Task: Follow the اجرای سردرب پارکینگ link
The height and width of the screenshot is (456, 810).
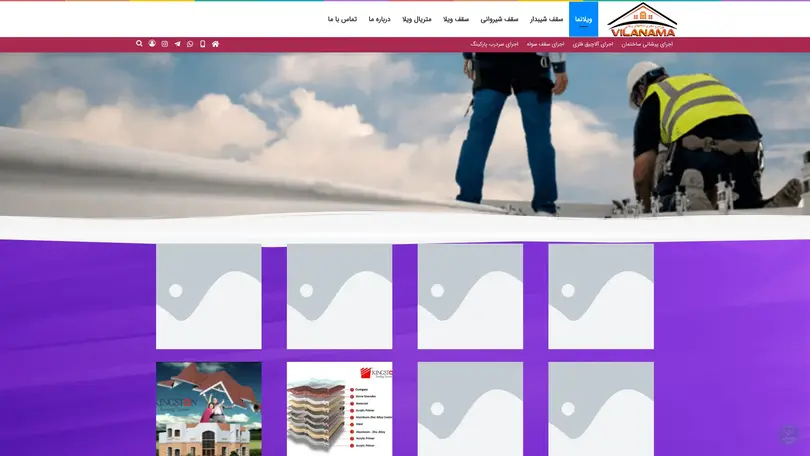Action: [x=494, y=44]
